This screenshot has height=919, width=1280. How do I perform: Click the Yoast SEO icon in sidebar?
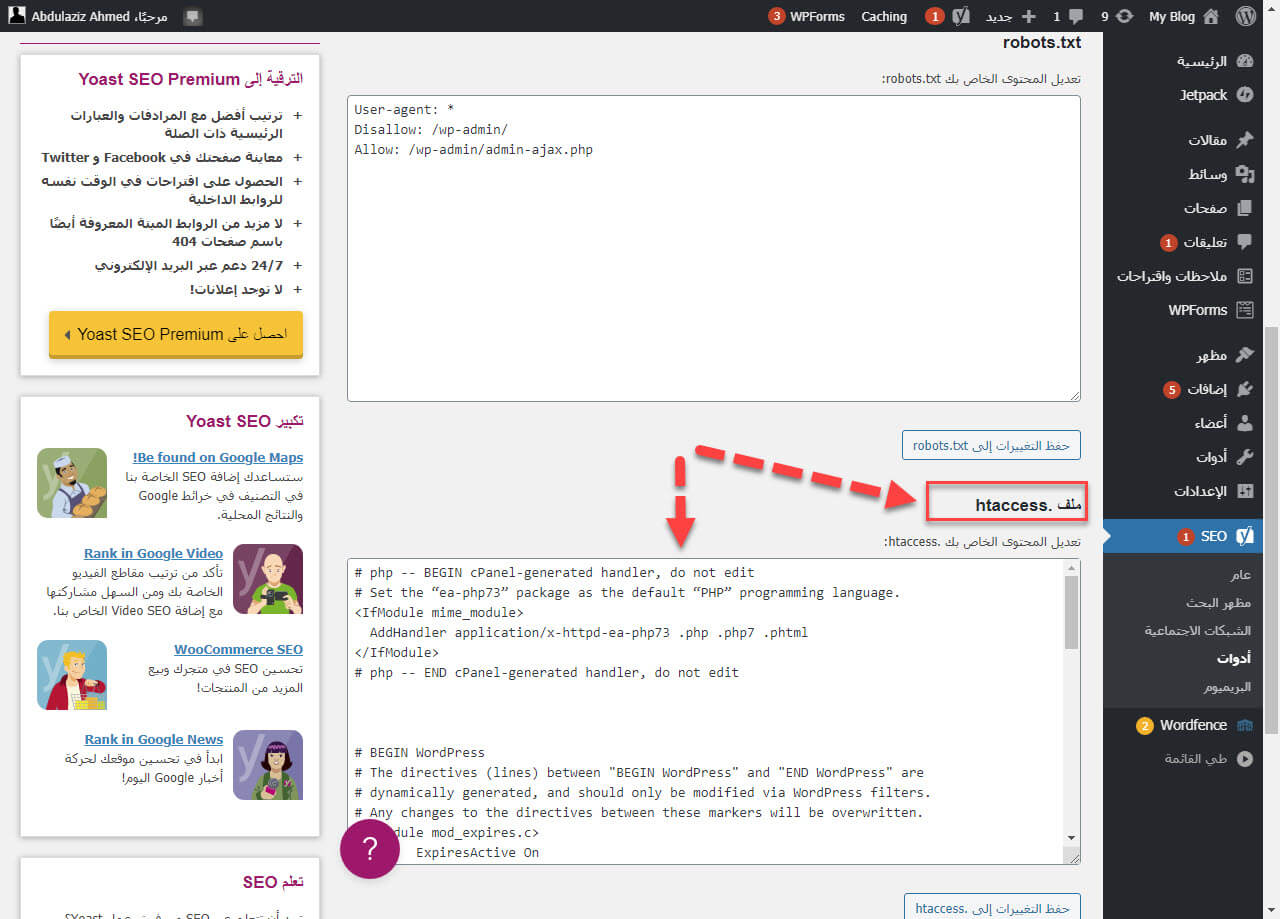pos(1245,536)
